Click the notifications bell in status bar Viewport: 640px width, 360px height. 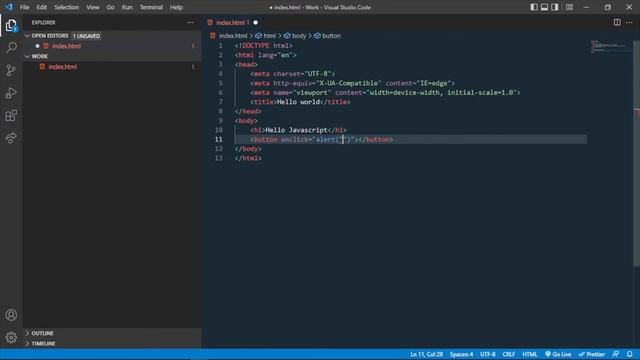click(x=630, y=354)
